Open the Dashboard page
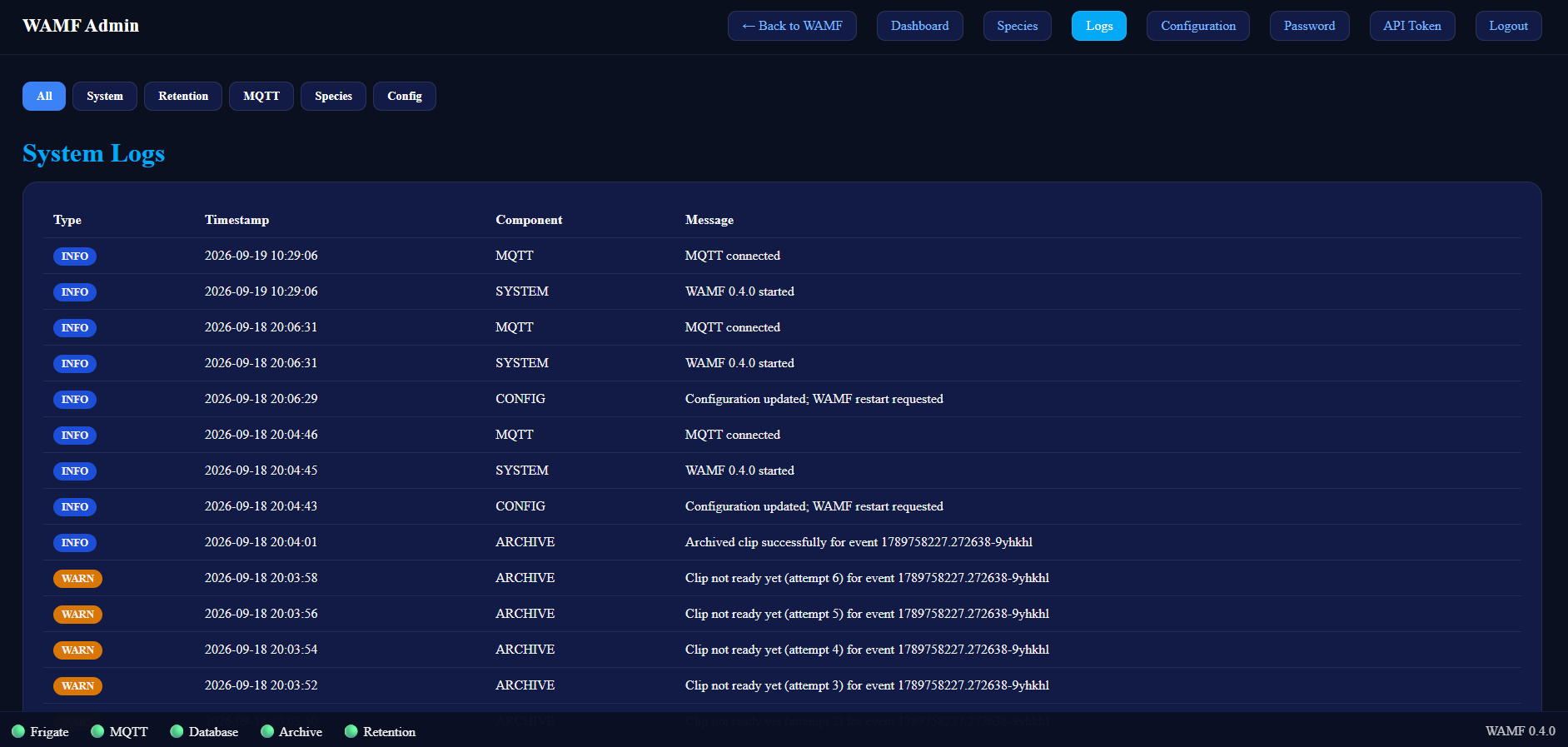 (x=919, y=26)
